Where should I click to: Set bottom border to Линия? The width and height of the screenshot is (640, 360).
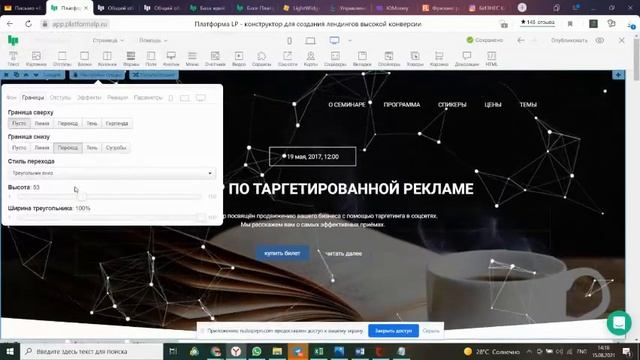[42, 148]
